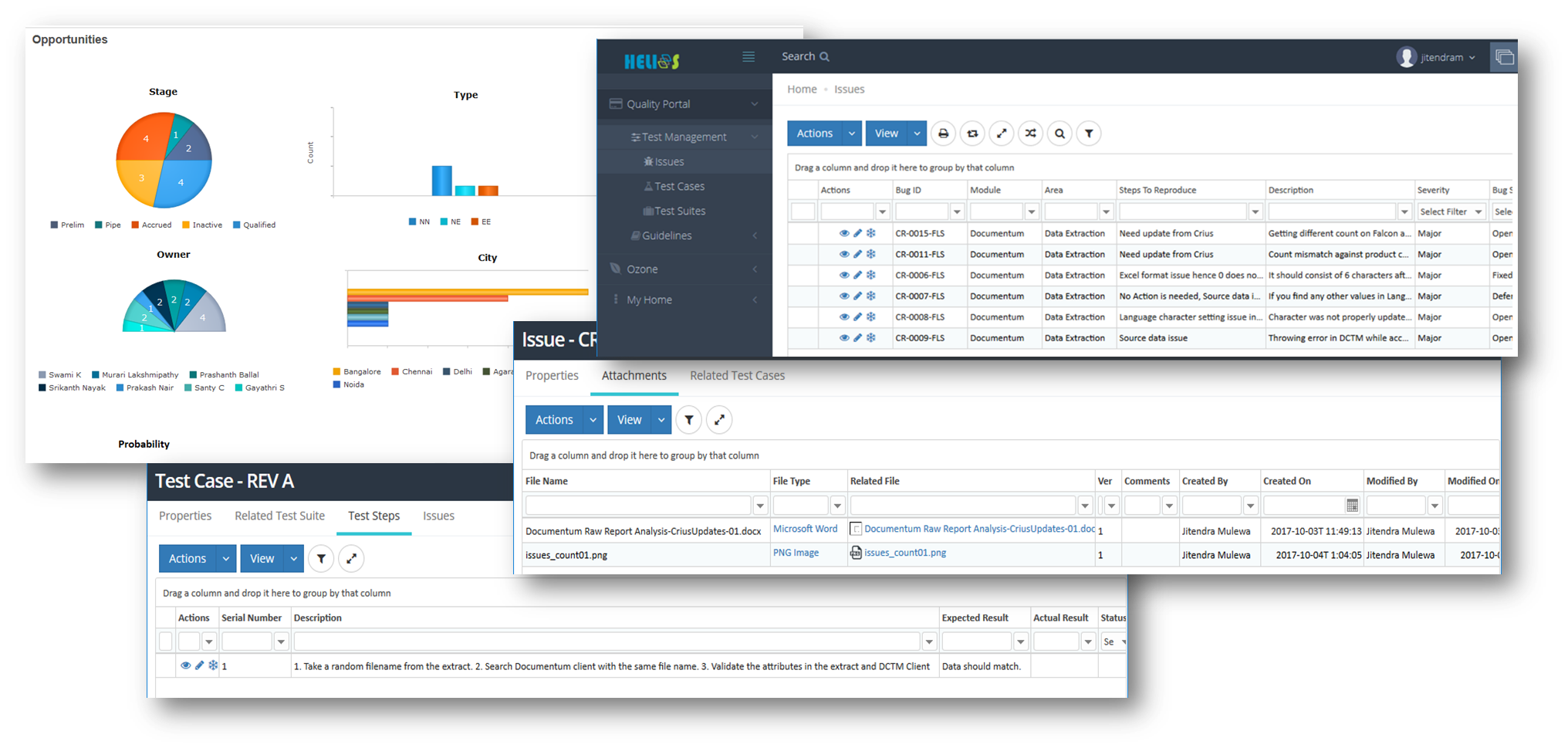The width and height of the screenshot is (1568, 748).
Task: View CR-0015-FLS using its eye icon
Action: [844, 233]
